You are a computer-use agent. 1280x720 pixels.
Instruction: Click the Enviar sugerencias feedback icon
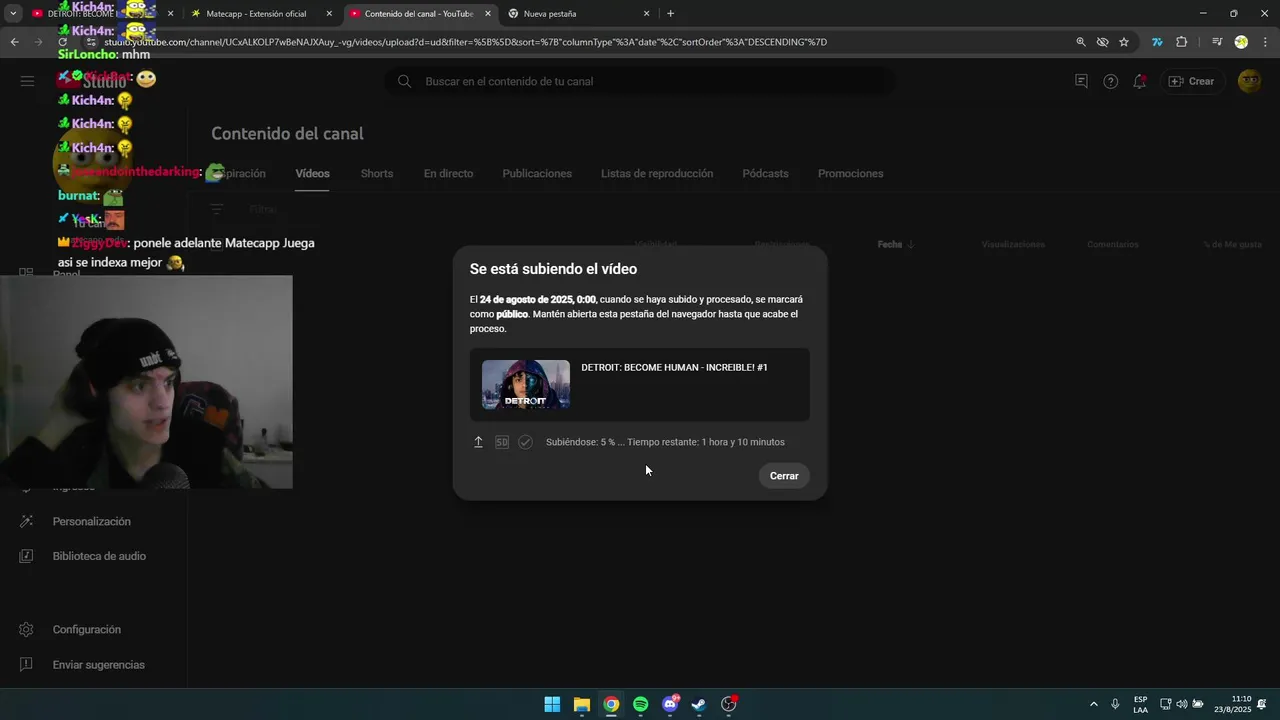pyautogui.click(x=27, y=664)
